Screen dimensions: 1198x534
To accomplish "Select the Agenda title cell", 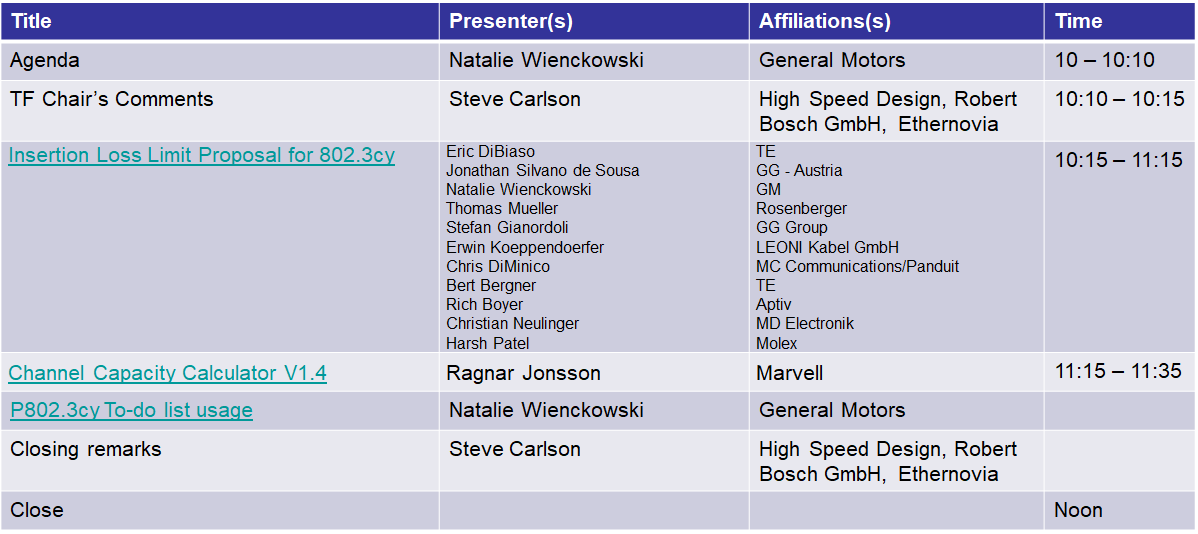I will click(x=220, y=60).
